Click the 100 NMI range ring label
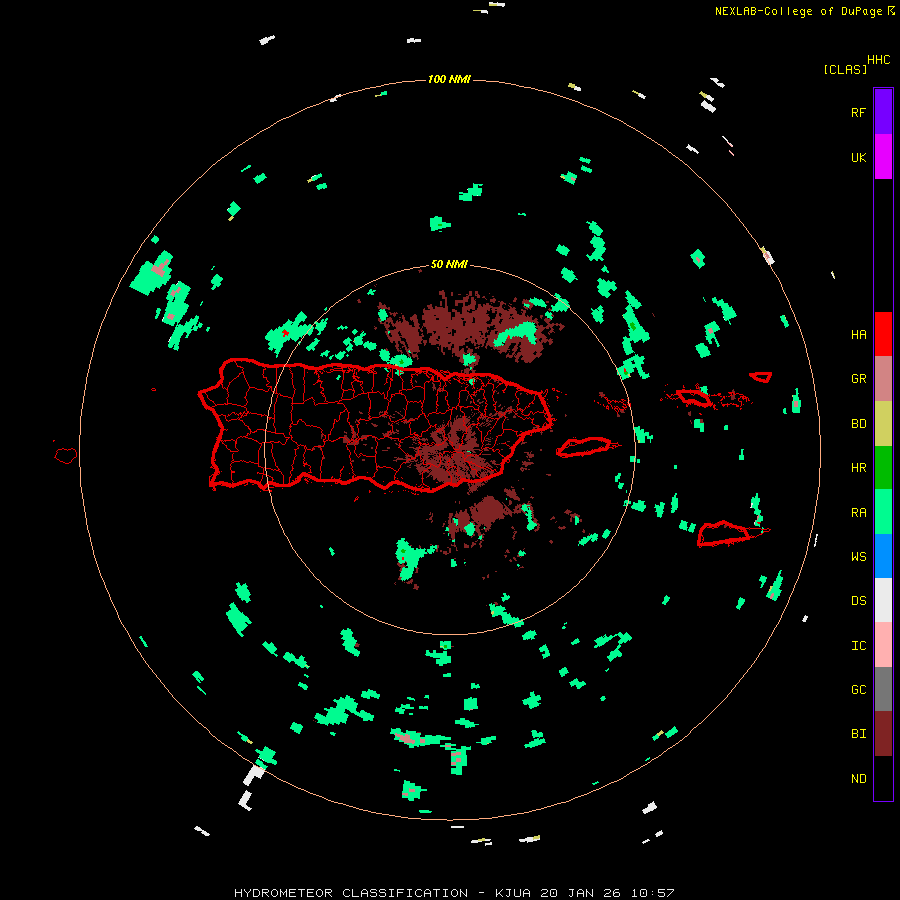900x900 pixels. pyautogui.click(x=449, y=79)
